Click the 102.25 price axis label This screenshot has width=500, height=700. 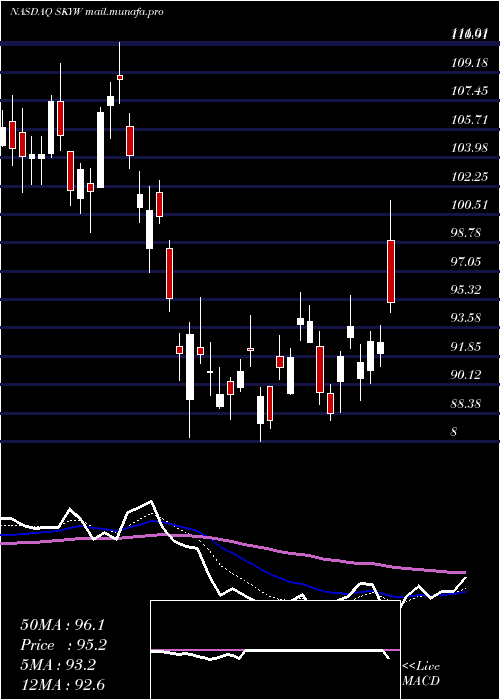[x=469, y=176]
